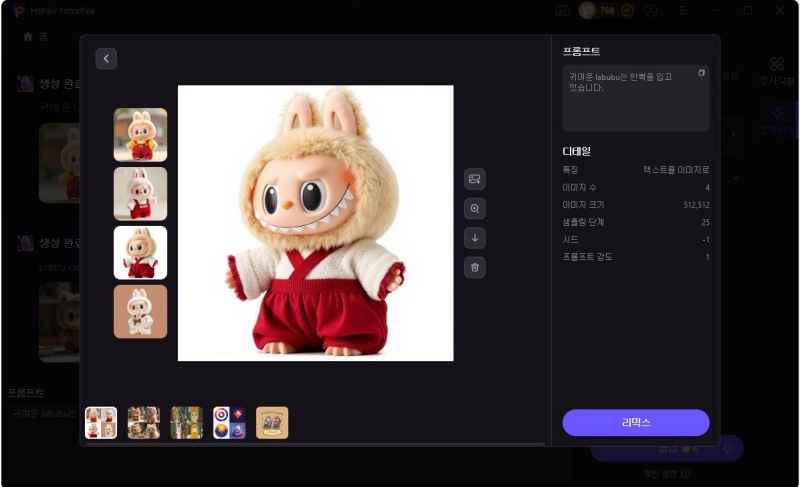Open the user account icon in the title bar
Image resolution: width=800 pixels, height=487 pixels.
651,11
